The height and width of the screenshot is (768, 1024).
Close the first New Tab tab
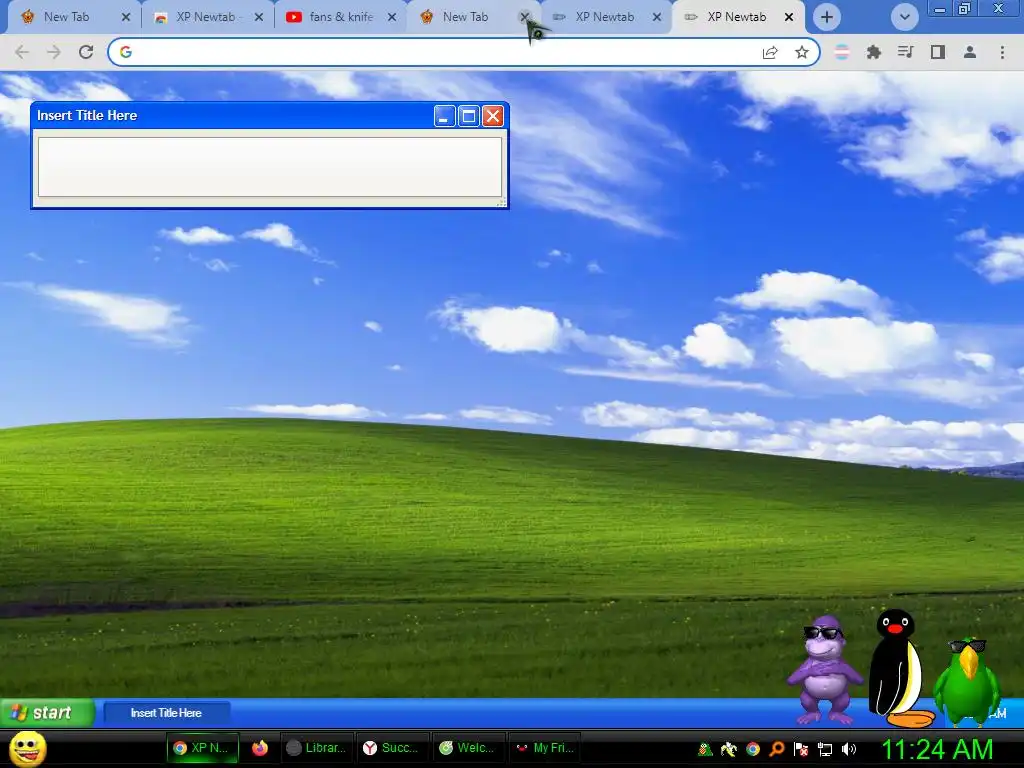tap(126, 17)
